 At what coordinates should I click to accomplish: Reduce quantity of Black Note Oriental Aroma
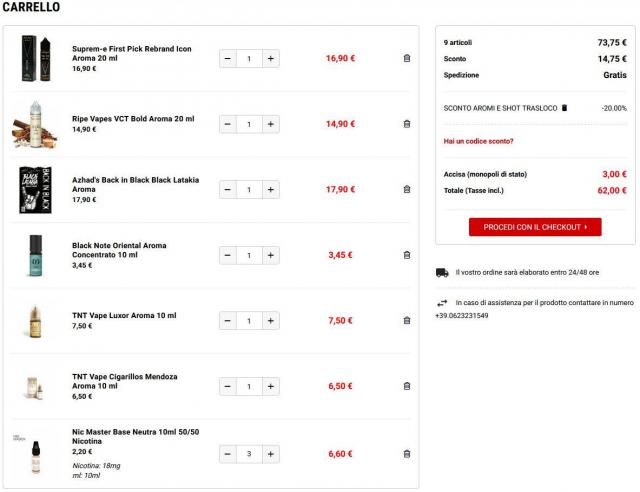pos(228,255)
